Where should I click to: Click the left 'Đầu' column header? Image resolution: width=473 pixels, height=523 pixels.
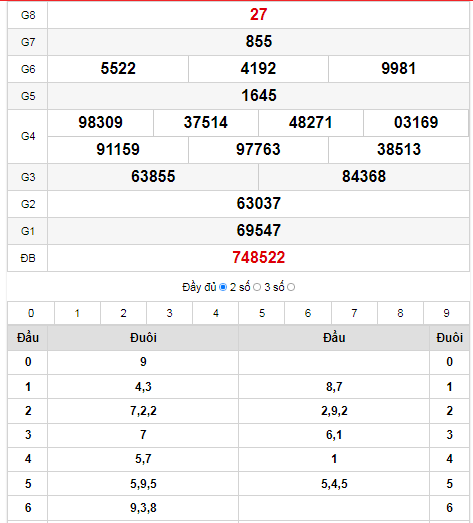(x=28, y=338)
